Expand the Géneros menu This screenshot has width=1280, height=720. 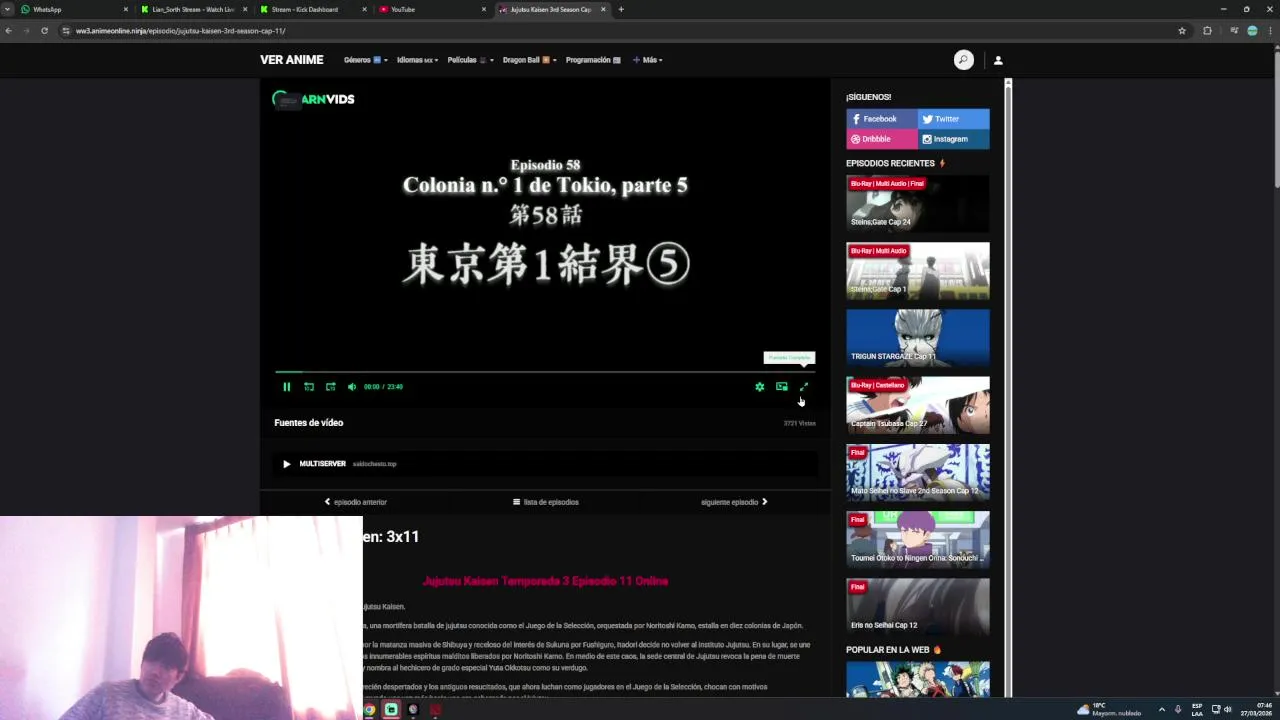pos(365,60)
